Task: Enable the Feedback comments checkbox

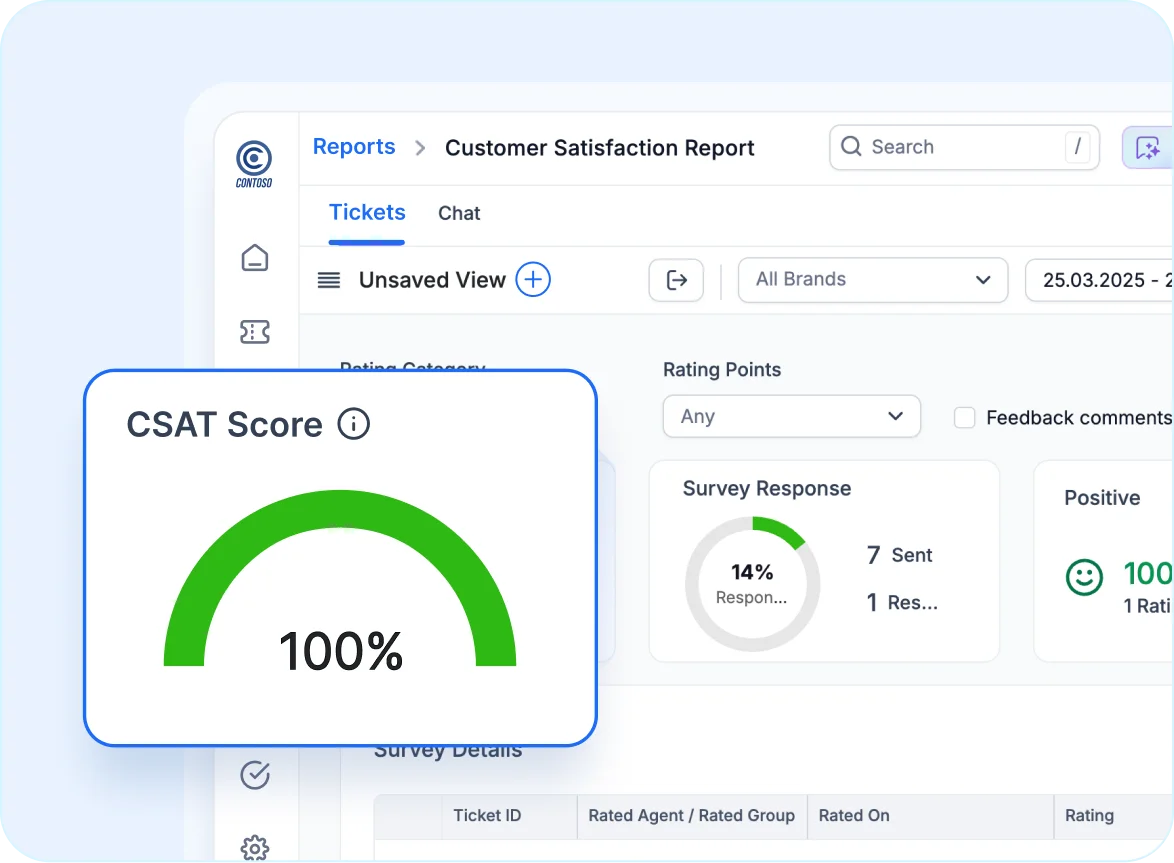Action: point(964,417)
